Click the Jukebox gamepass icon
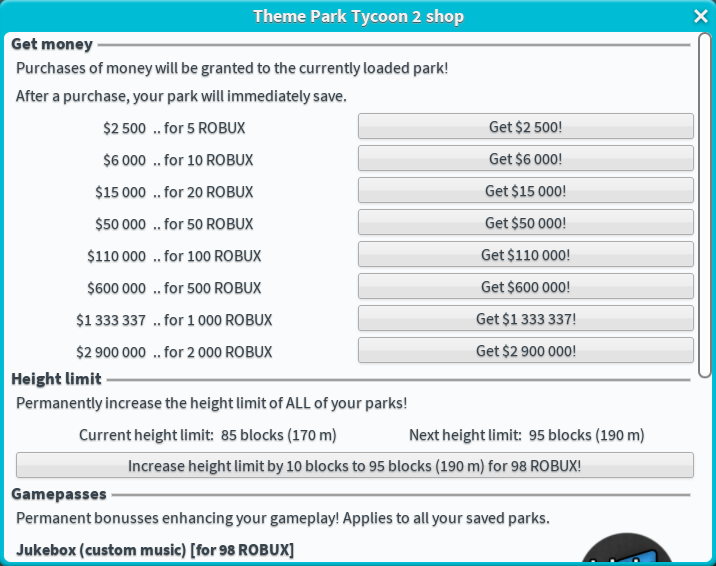This screenshot has width=716, height=566. (x=626, y=548)
